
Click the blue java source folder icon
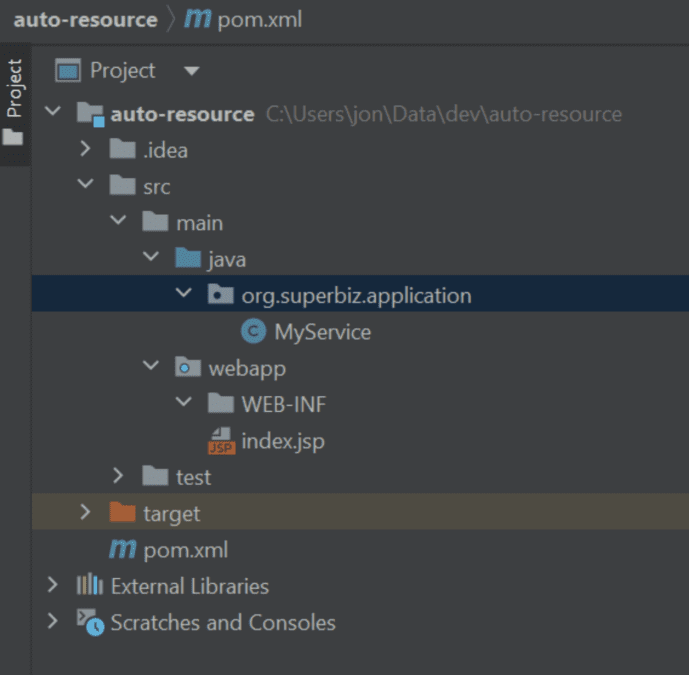click(188, 258)
